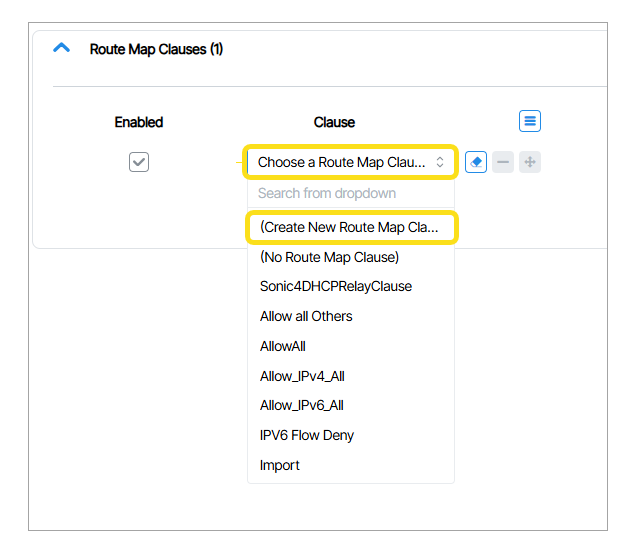Select Create New Route Map Clause option
Image resolution: width=633 pixels, height=554 pixels.
click(x=350, y=228)
